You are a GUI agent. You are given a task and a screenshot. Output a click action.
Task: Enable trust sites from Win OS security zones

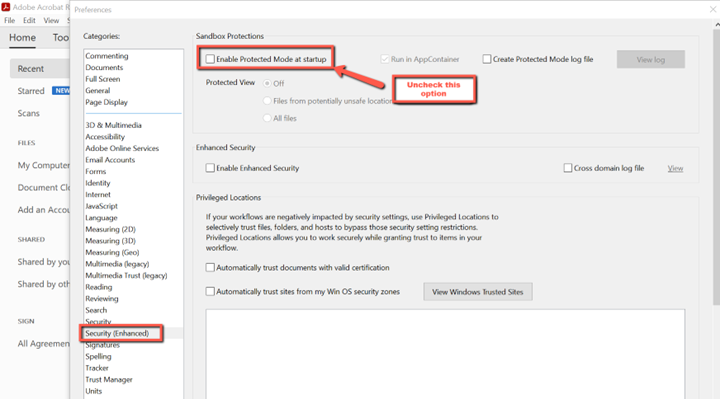click(x=210, y=292)
